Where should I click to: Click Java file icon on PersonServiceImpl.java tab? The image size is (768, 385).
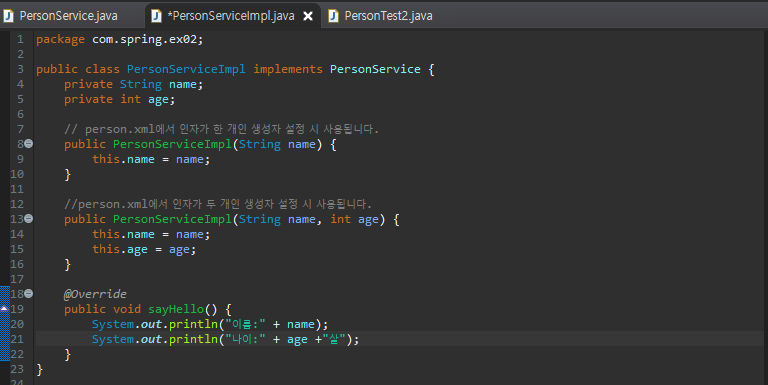(x=156, y=16)
